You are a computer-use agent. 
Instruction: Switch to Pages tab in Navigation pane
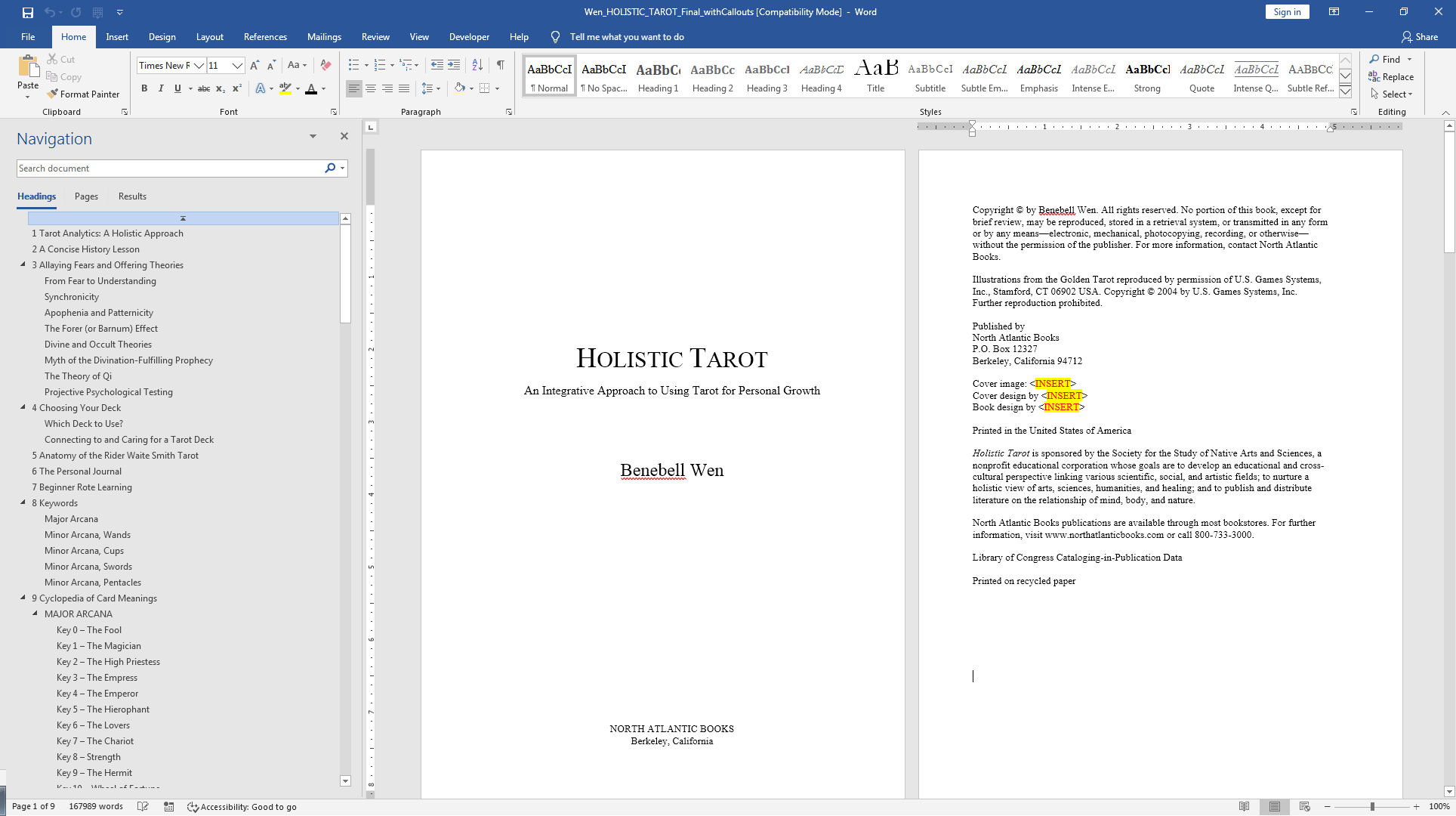pyautogui.click(x=86, y=196)
